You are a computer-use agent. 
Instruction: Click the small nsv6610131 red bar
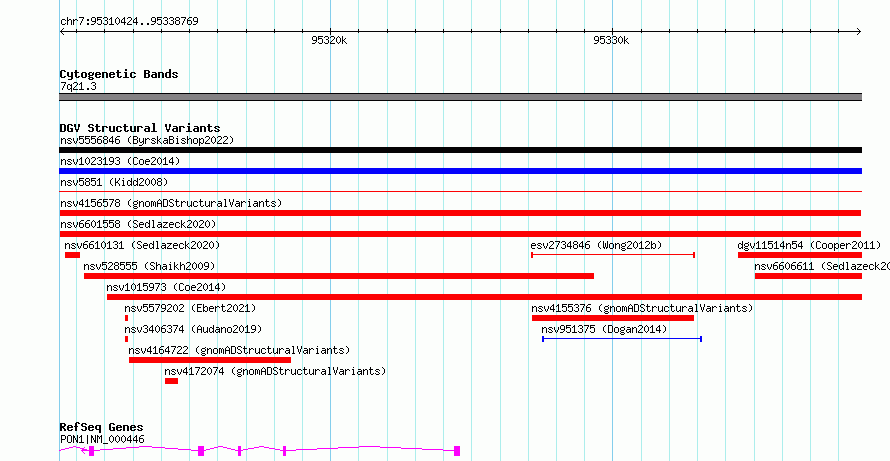point(72,255)
